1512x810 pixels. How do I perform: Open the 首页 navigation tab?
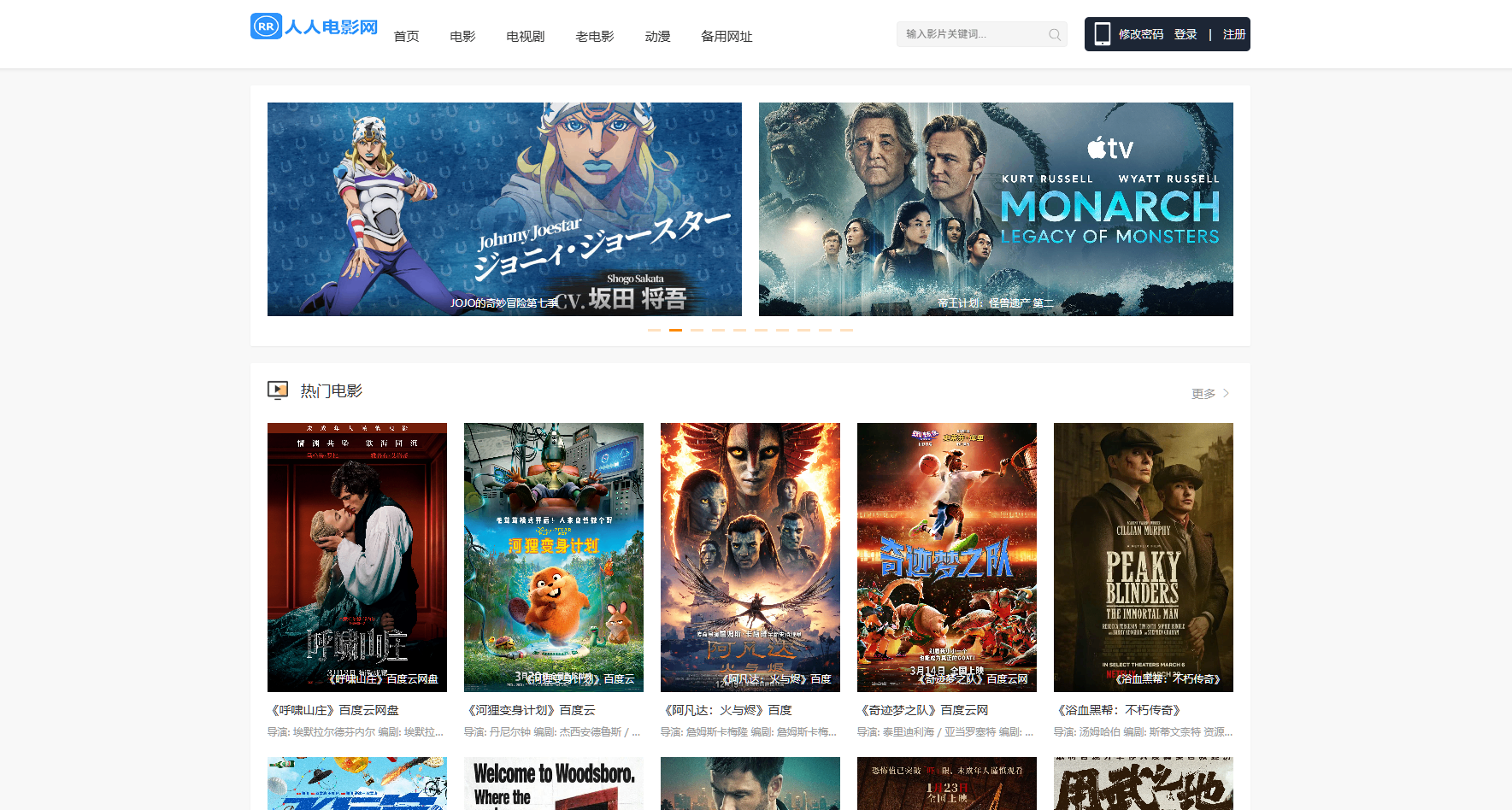pyautogui.click(x=406, y=36)
